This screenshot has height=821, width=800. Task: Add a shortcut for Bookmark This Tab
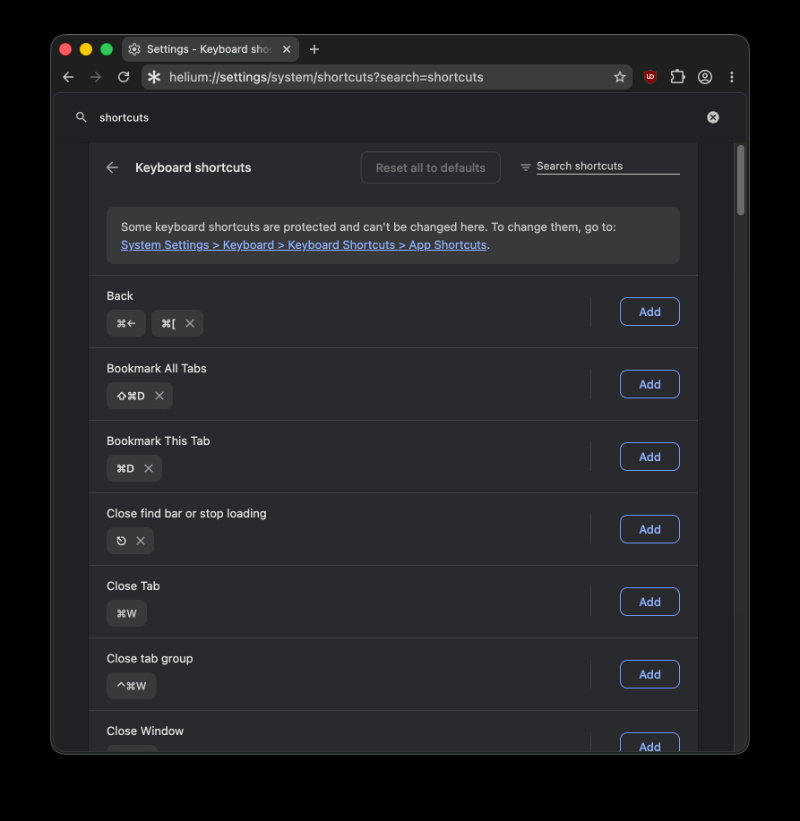coord(650,457)
